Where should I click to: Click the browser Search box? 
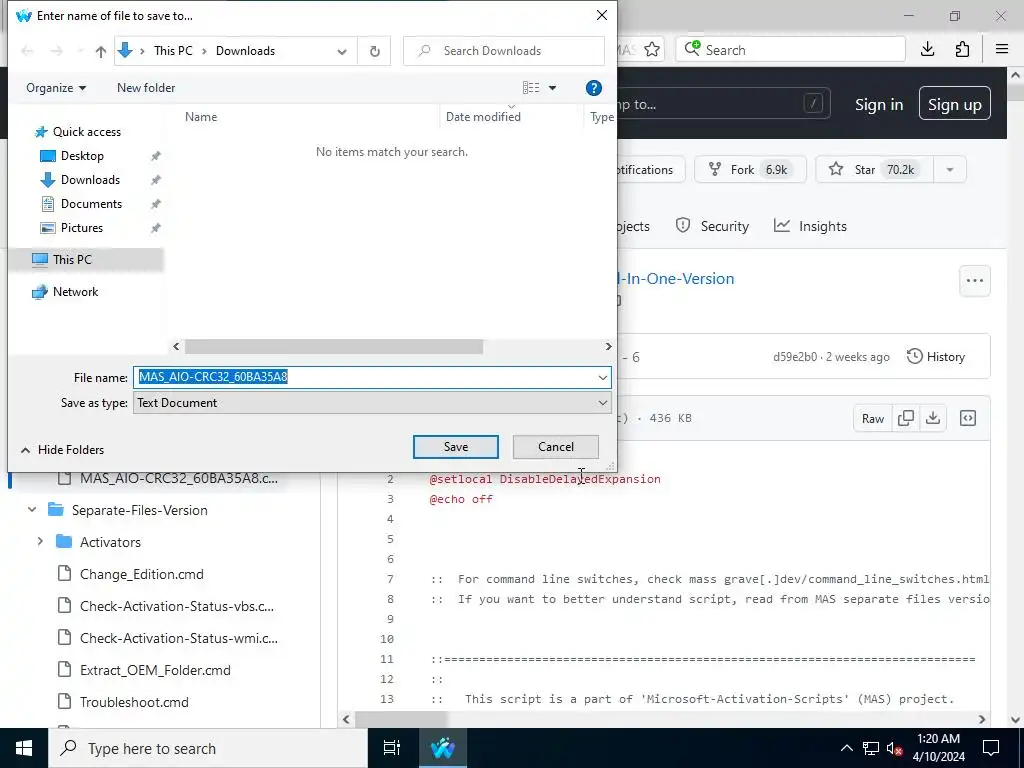click(790, 50)
